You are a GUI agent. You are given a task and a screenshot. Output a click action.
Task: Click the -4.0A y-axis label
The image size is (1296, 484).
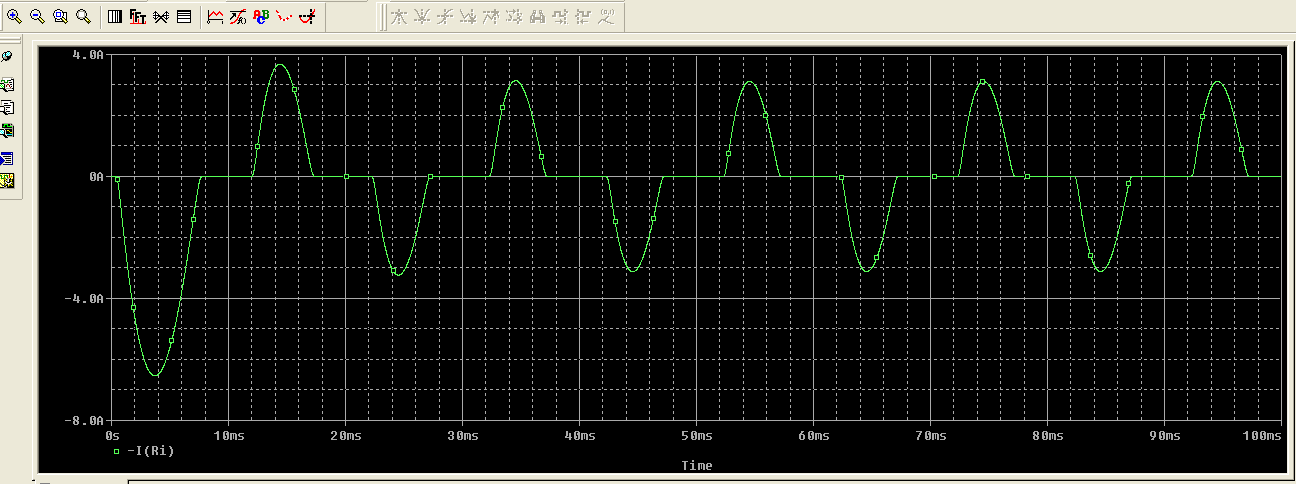85,299
